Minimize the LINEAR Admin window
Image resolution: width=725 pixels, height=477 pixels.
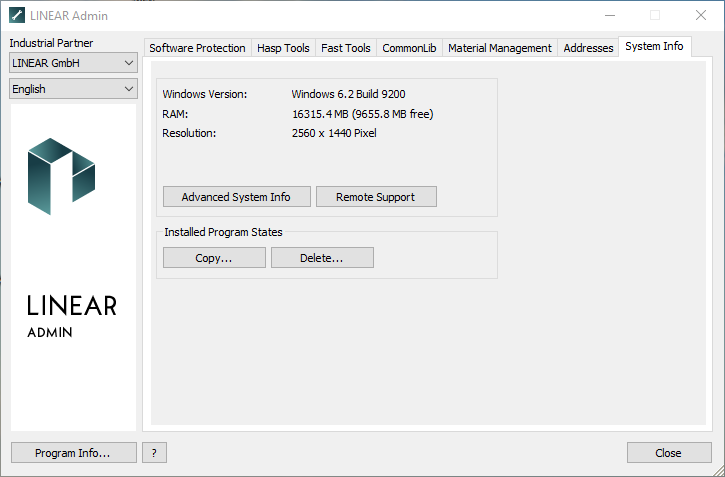point(610,15)
